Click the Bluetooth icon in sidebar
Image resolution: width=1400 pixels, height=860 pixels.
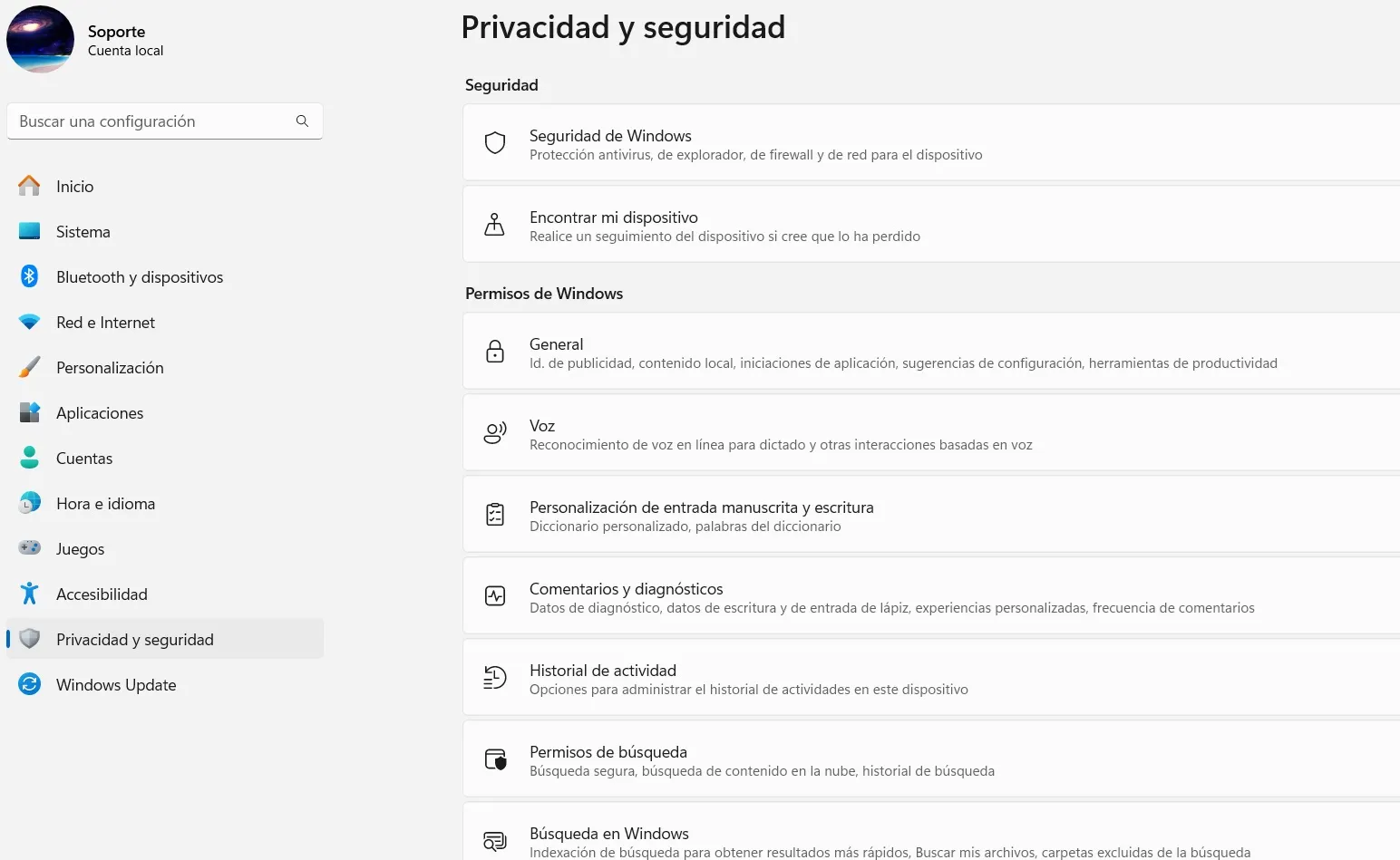click(x=30, y=276)
